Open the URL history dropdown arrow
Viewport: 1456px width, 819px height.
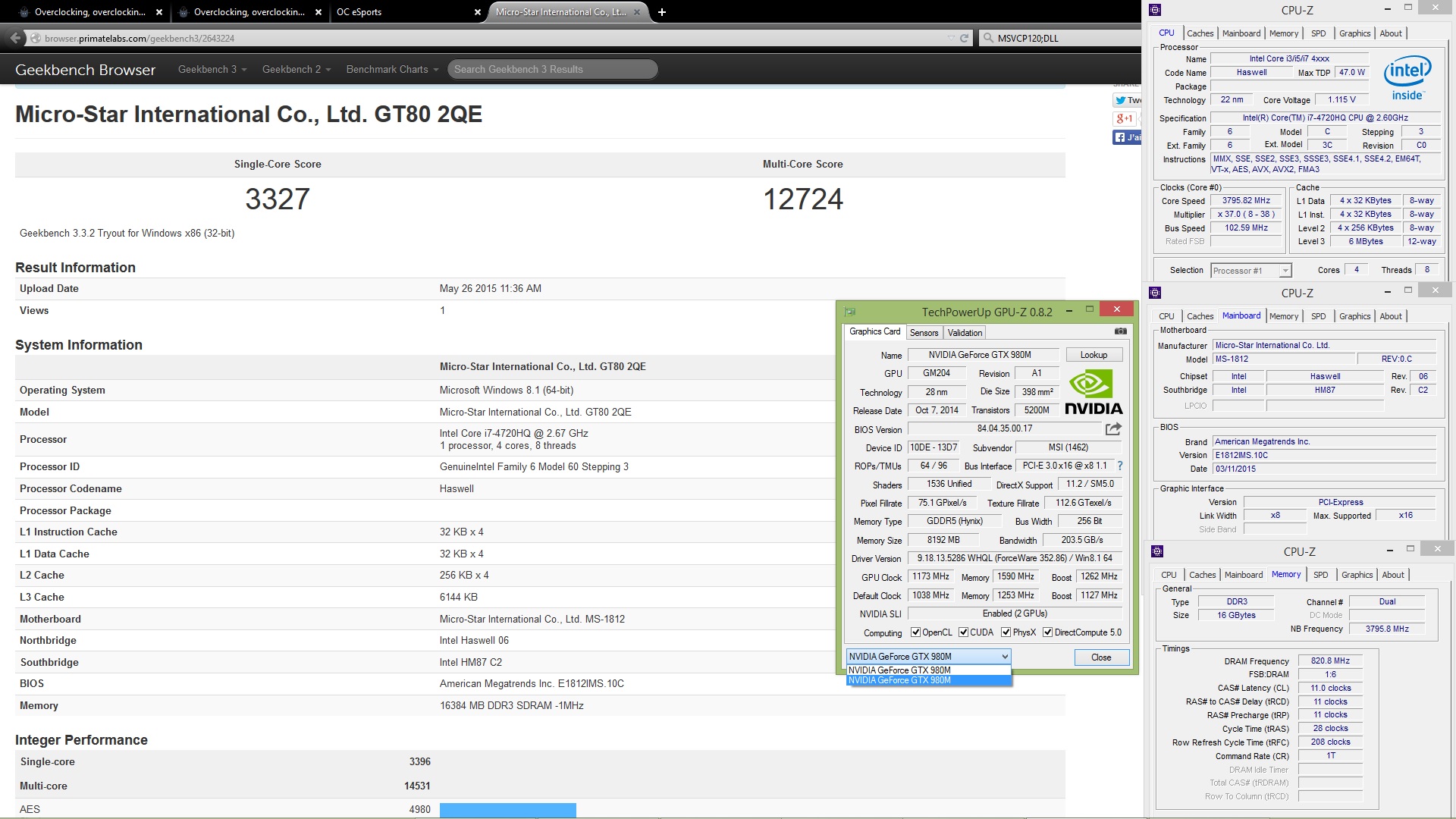pos(951,38)
